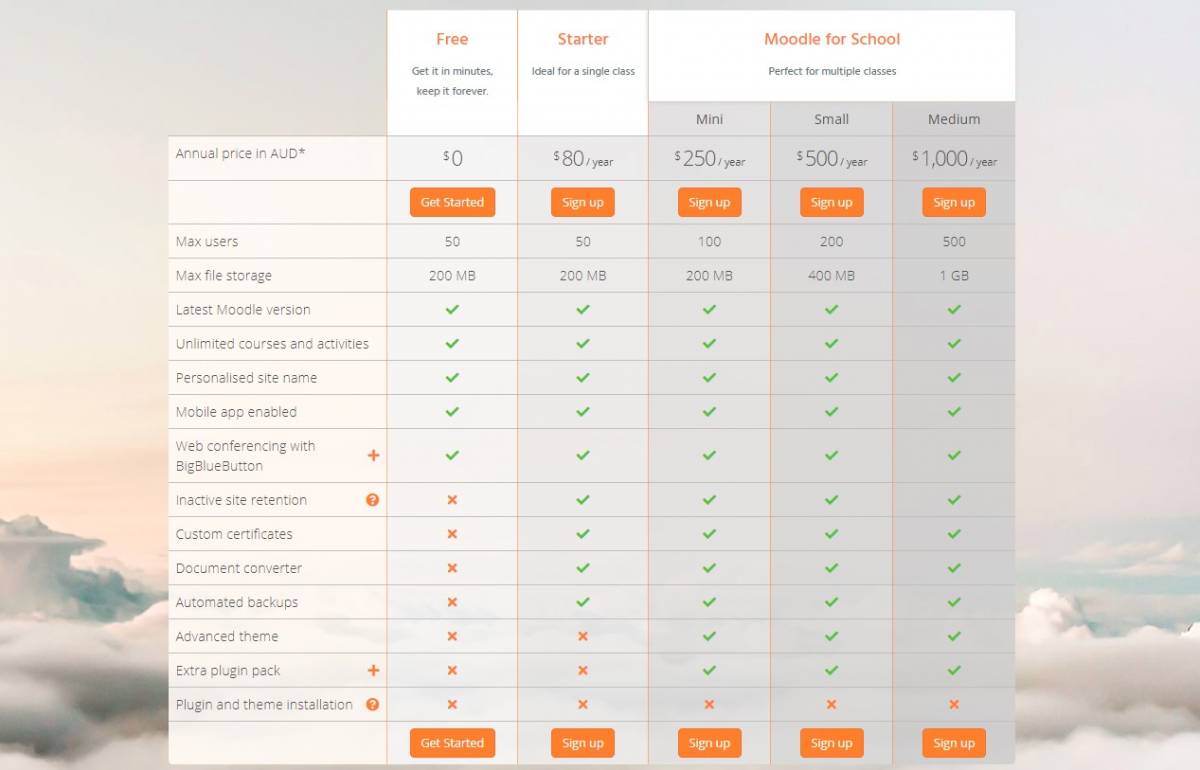Select the Moodle for School heading
Image resolution: width=1200 pixels, height=770 pixels.
(x=832, y=39)
